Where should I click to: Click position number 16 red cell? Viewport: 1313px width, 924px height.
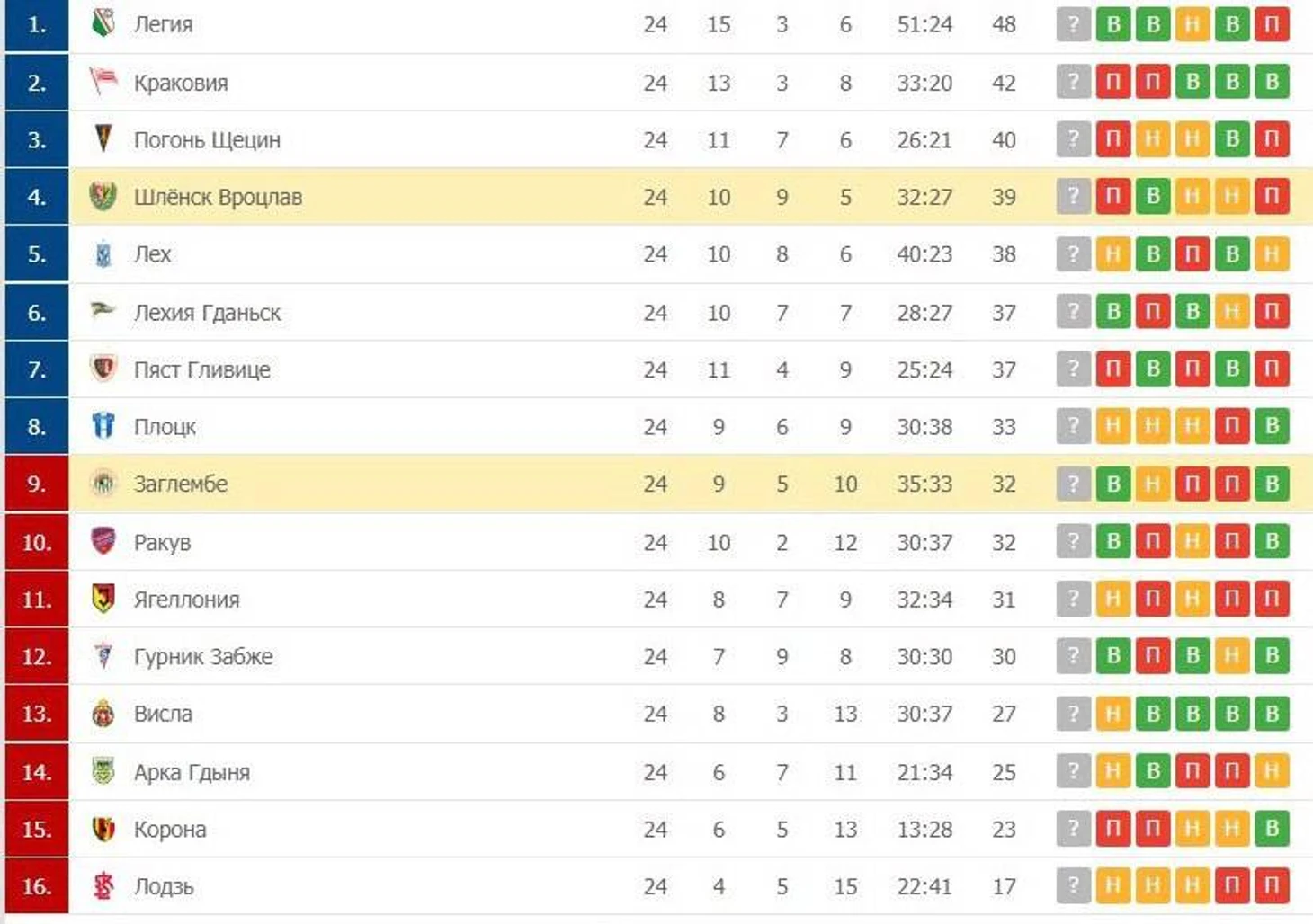(37, 886)
